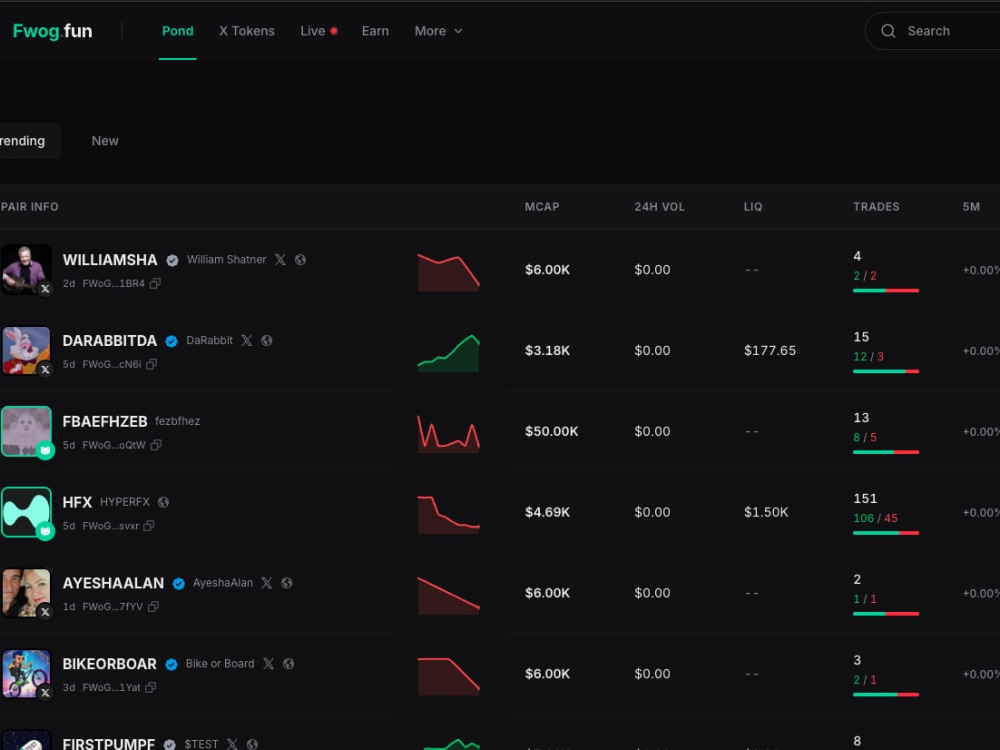Screen dimensions: 1000x750
Task: Select the WILLIAMSHA token name
Action: [110, 260]
